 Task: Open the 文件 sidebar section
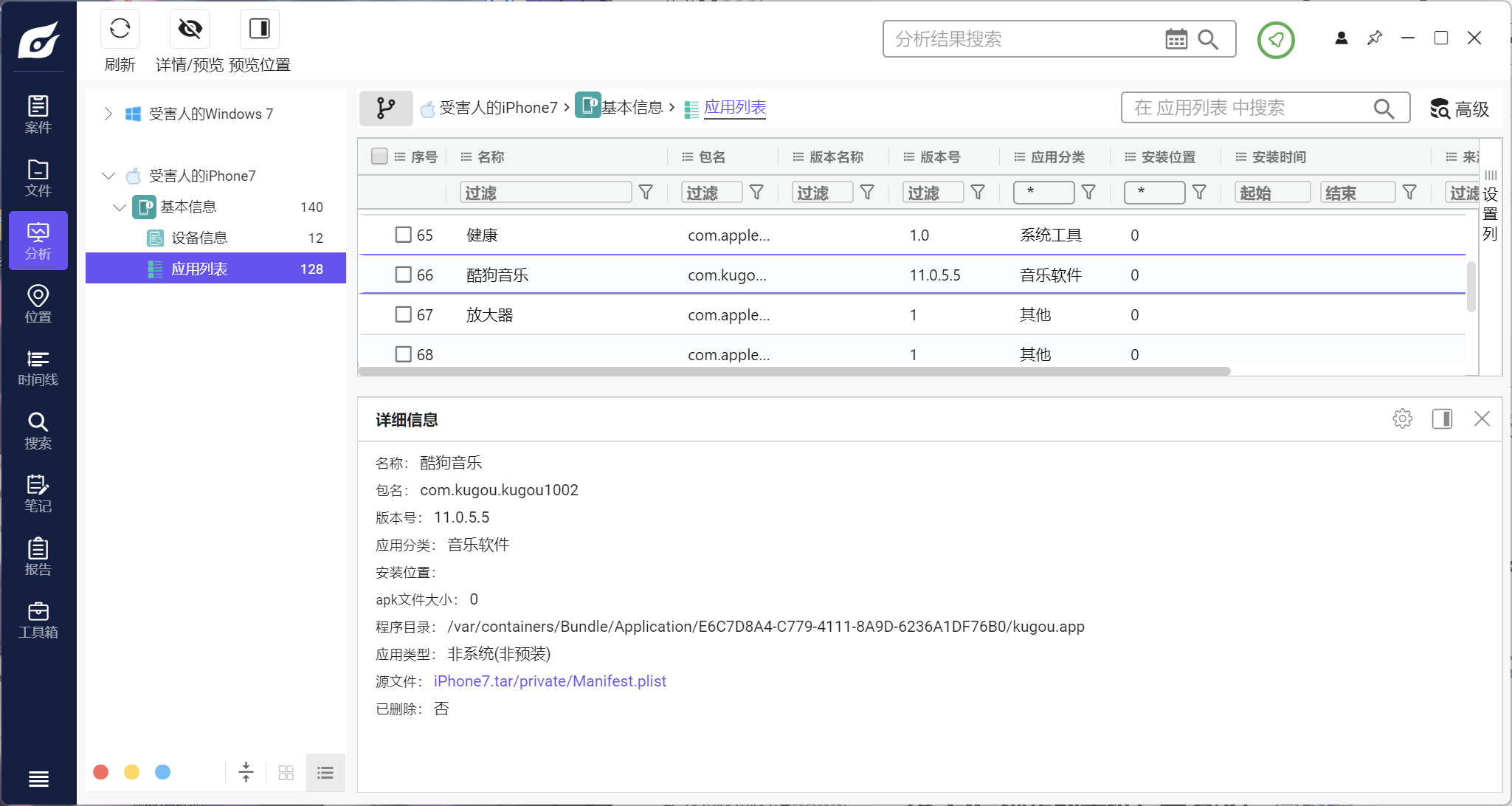[x=38, y=178]
